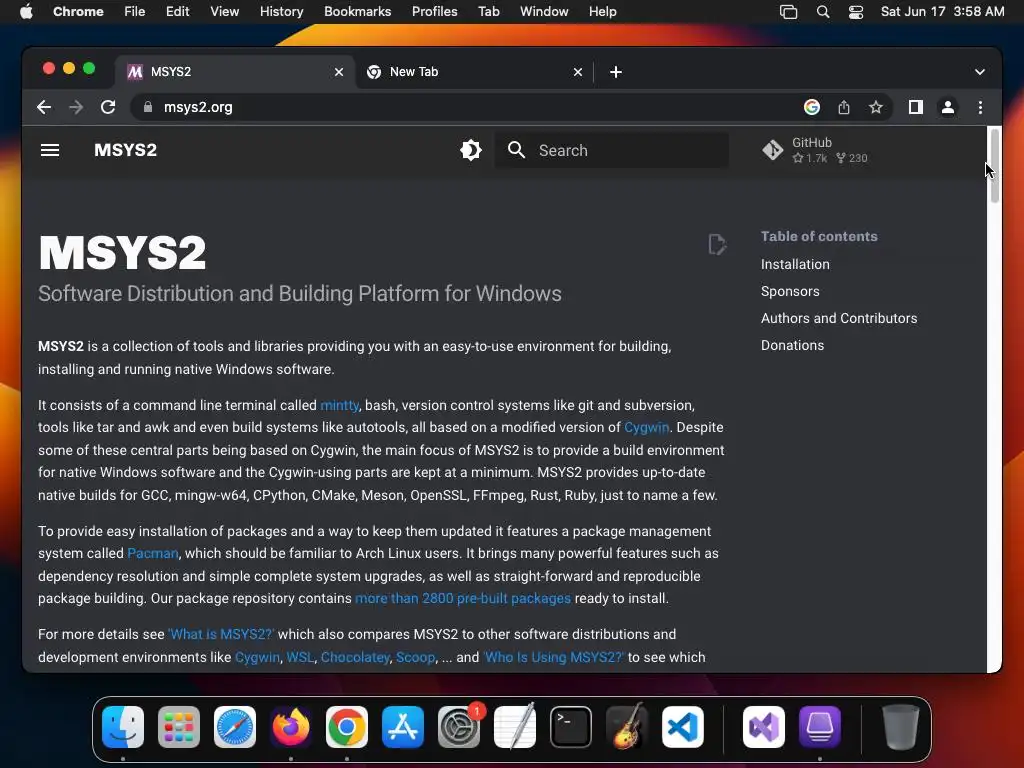Open Safari from the Dock

235,727
